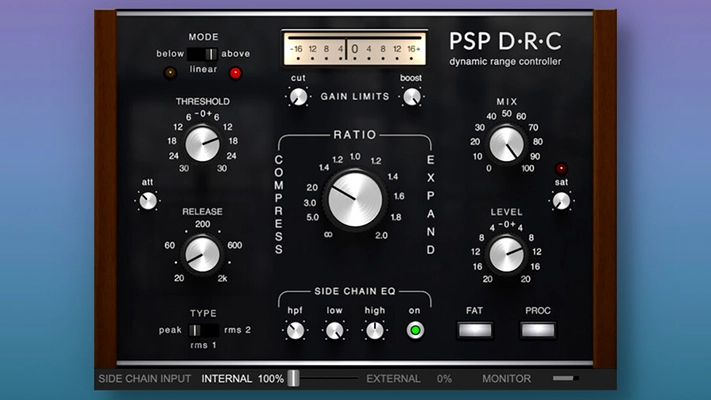This screenshot has width=711, height=400.
Task: Click the Monitor switch
Action: 565,379
